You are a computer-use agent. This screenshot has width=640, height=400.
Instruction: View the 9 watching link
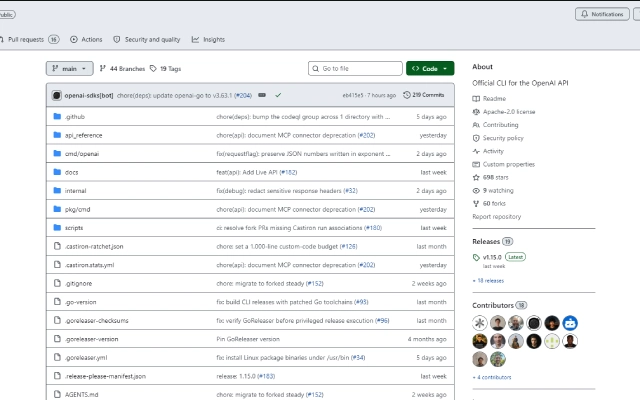(x=493, y=191)
